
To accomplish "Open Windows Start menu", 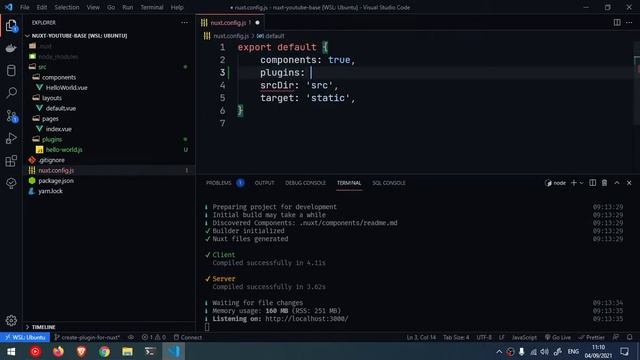I will pyautogui.click(x=11, y=351).
